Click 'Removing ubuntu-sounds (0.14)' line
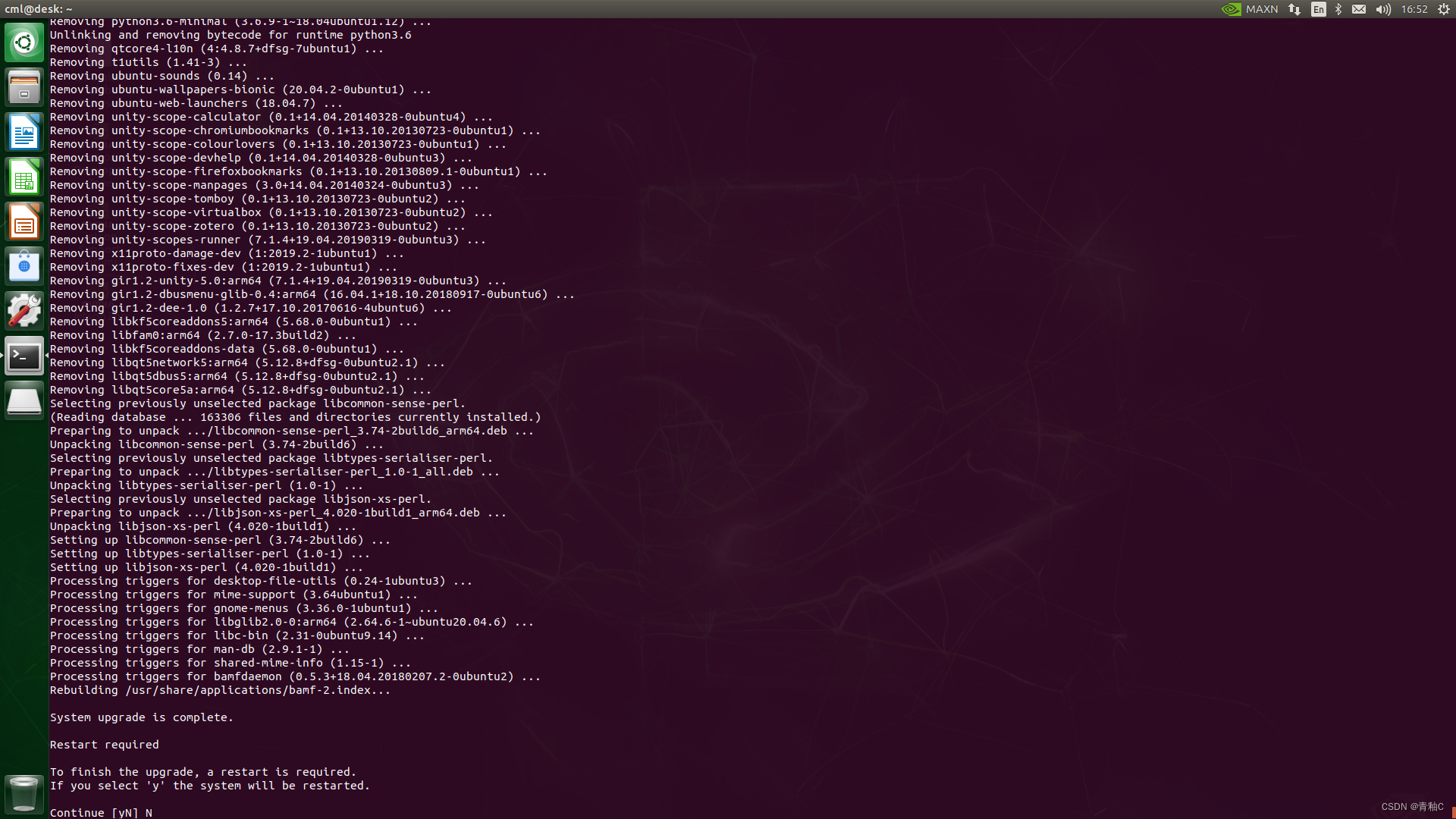This screenshot has height=819, width=1456. pos(162,76)
